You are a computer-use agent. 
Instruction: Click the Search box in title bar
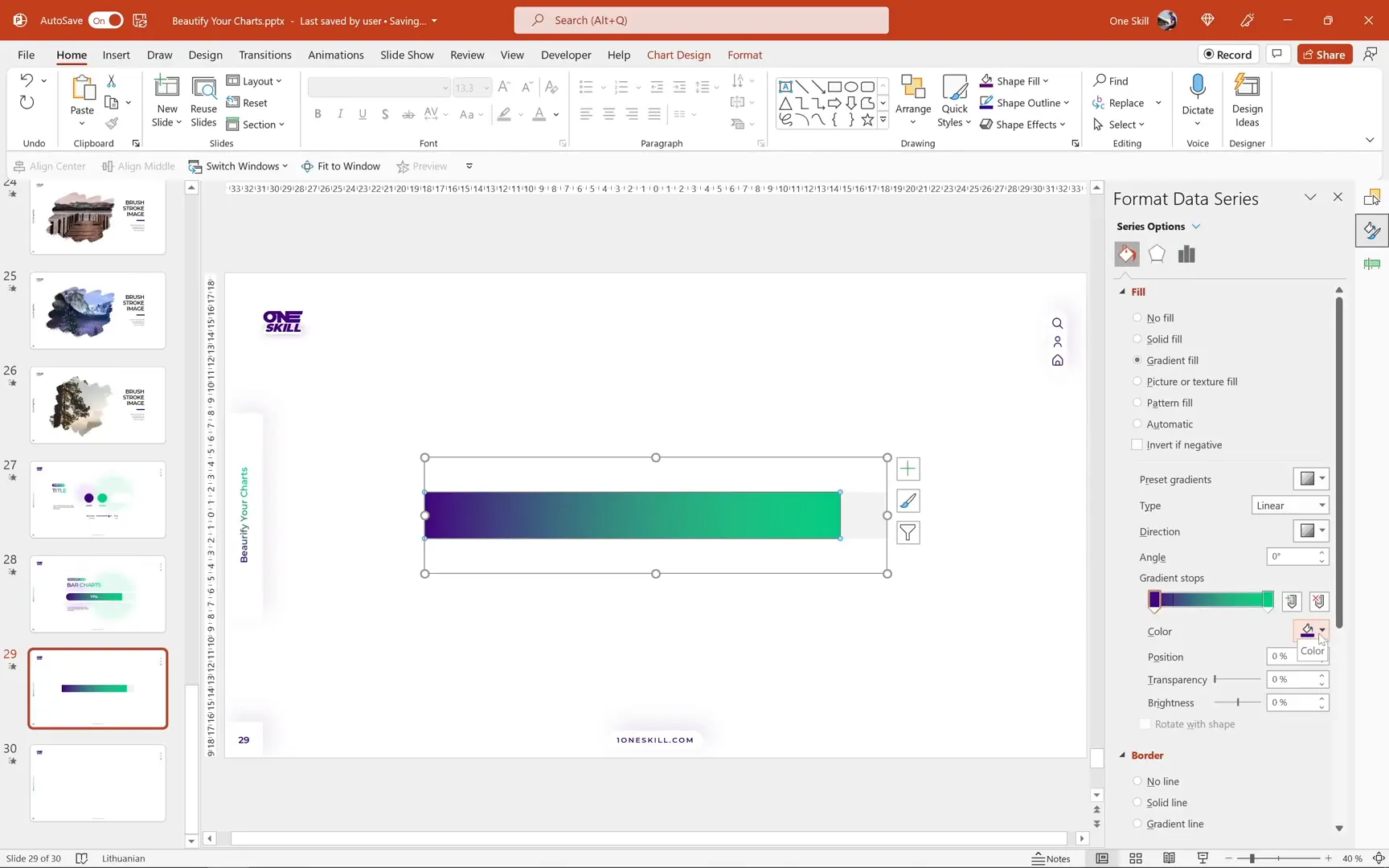[701, 20]
